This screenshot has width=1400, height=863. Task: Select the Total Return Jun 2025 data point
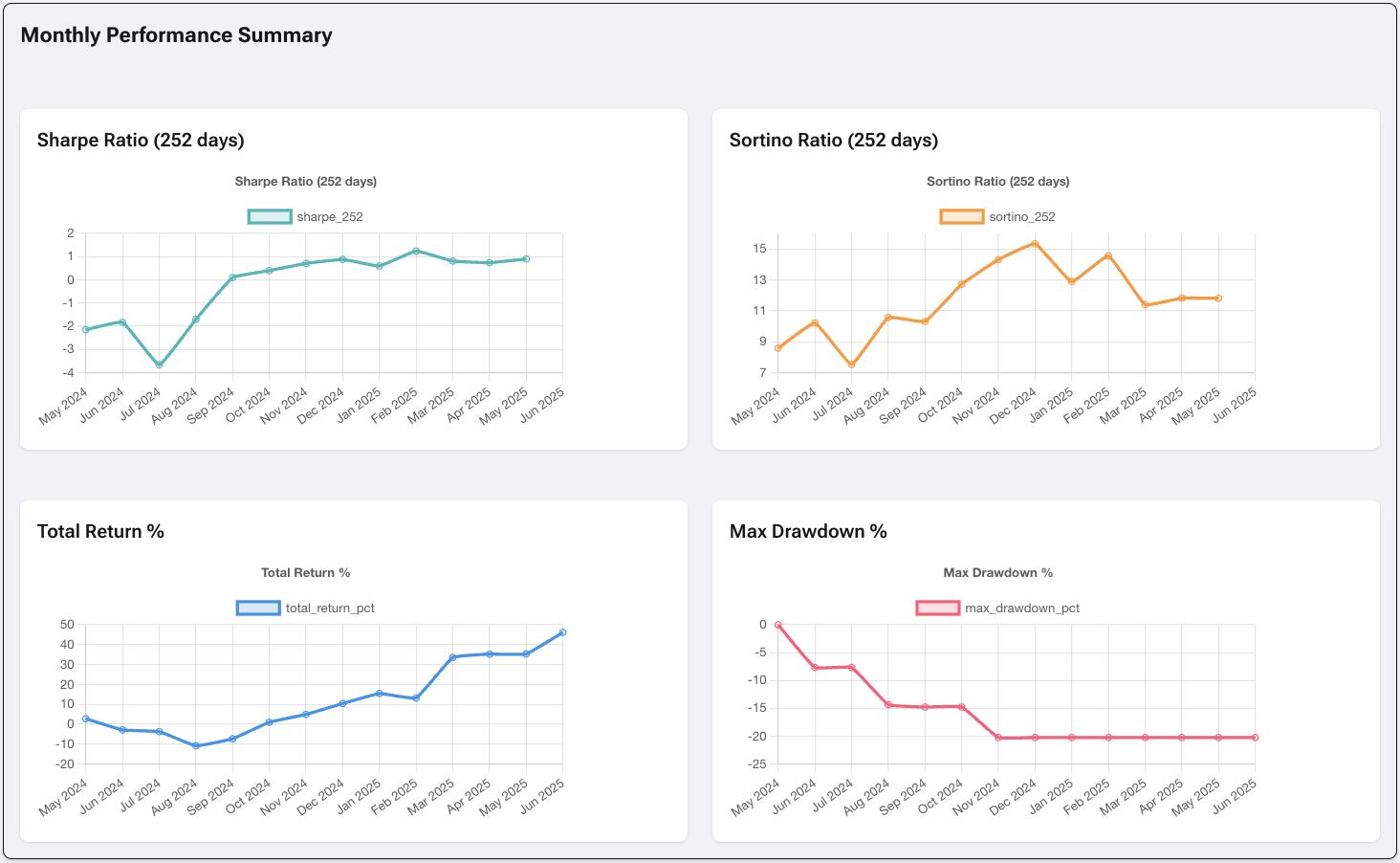562,632
